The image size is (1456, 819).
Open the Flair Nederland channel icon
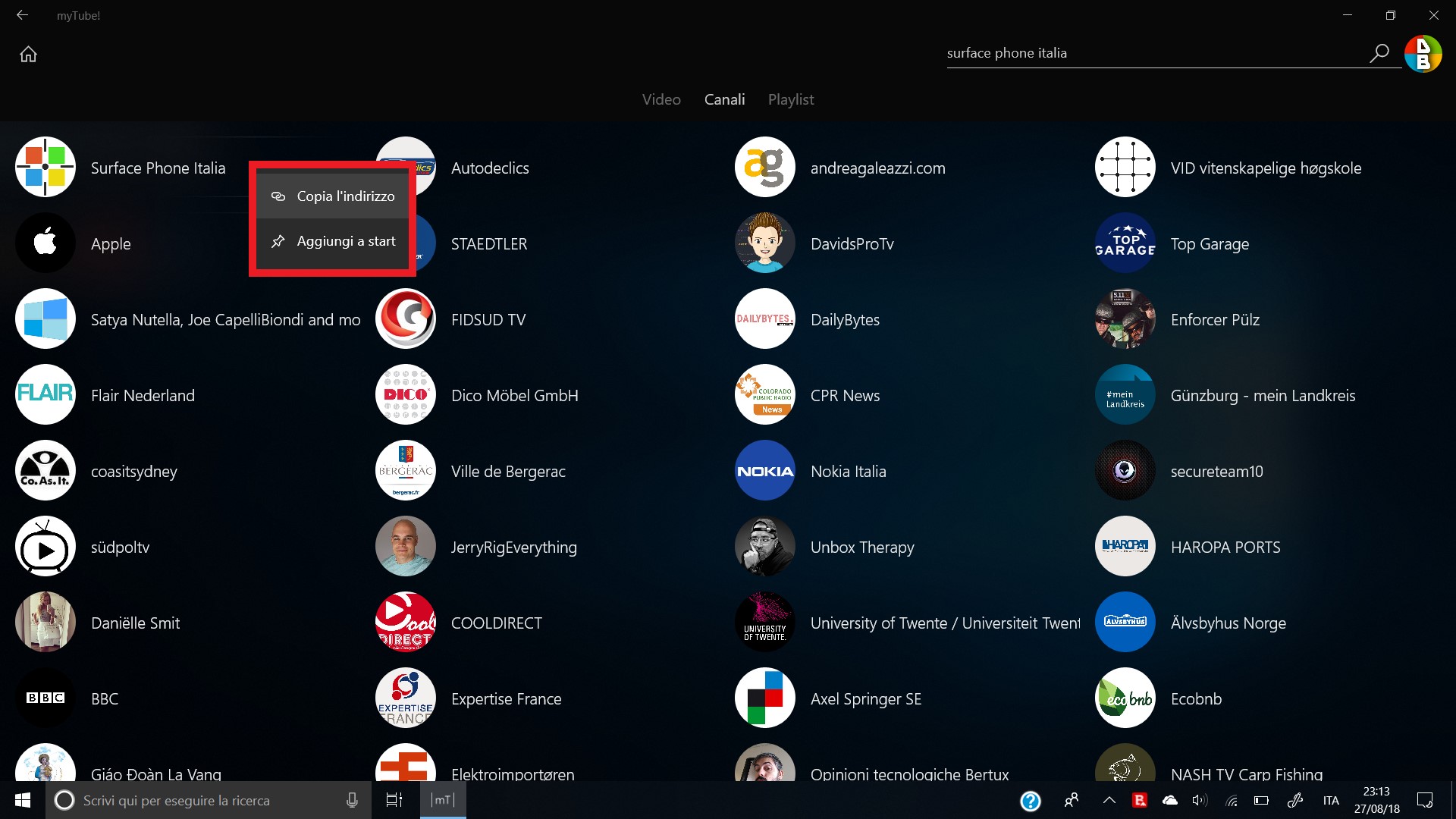[x=45, y=394]
